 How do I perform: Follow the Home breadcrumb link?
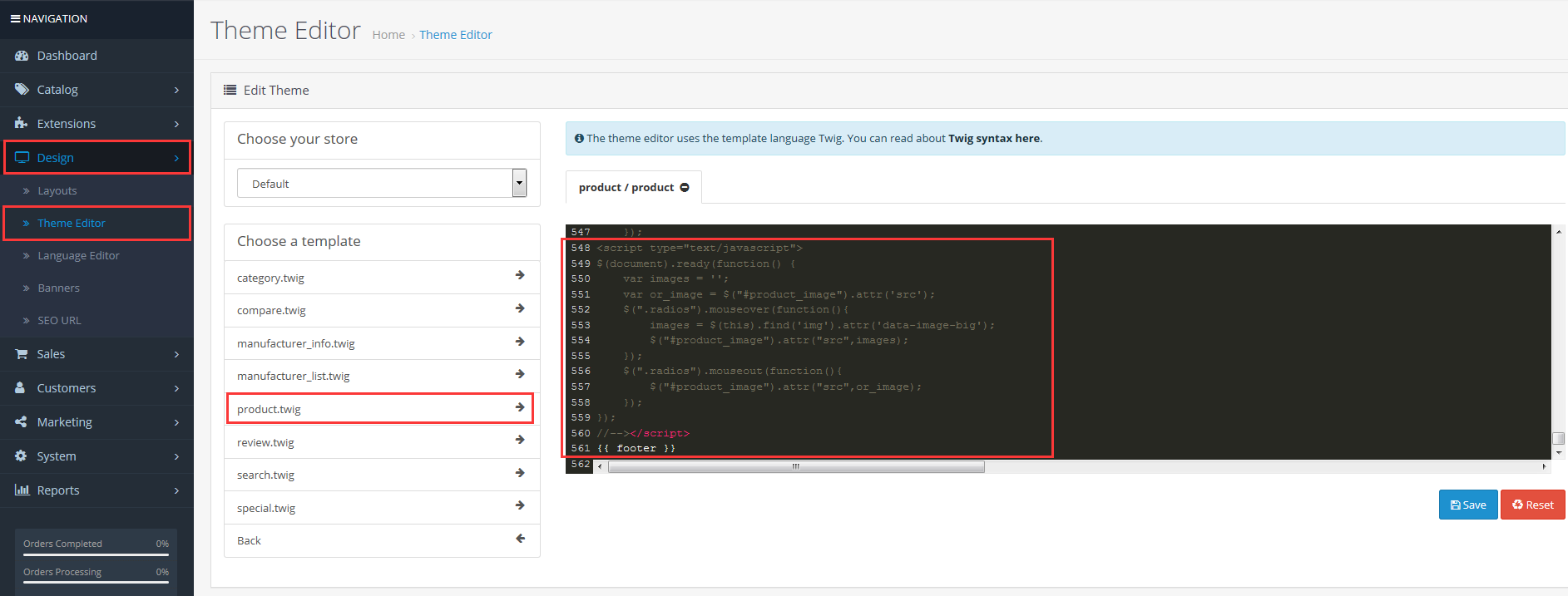(388, 35)
